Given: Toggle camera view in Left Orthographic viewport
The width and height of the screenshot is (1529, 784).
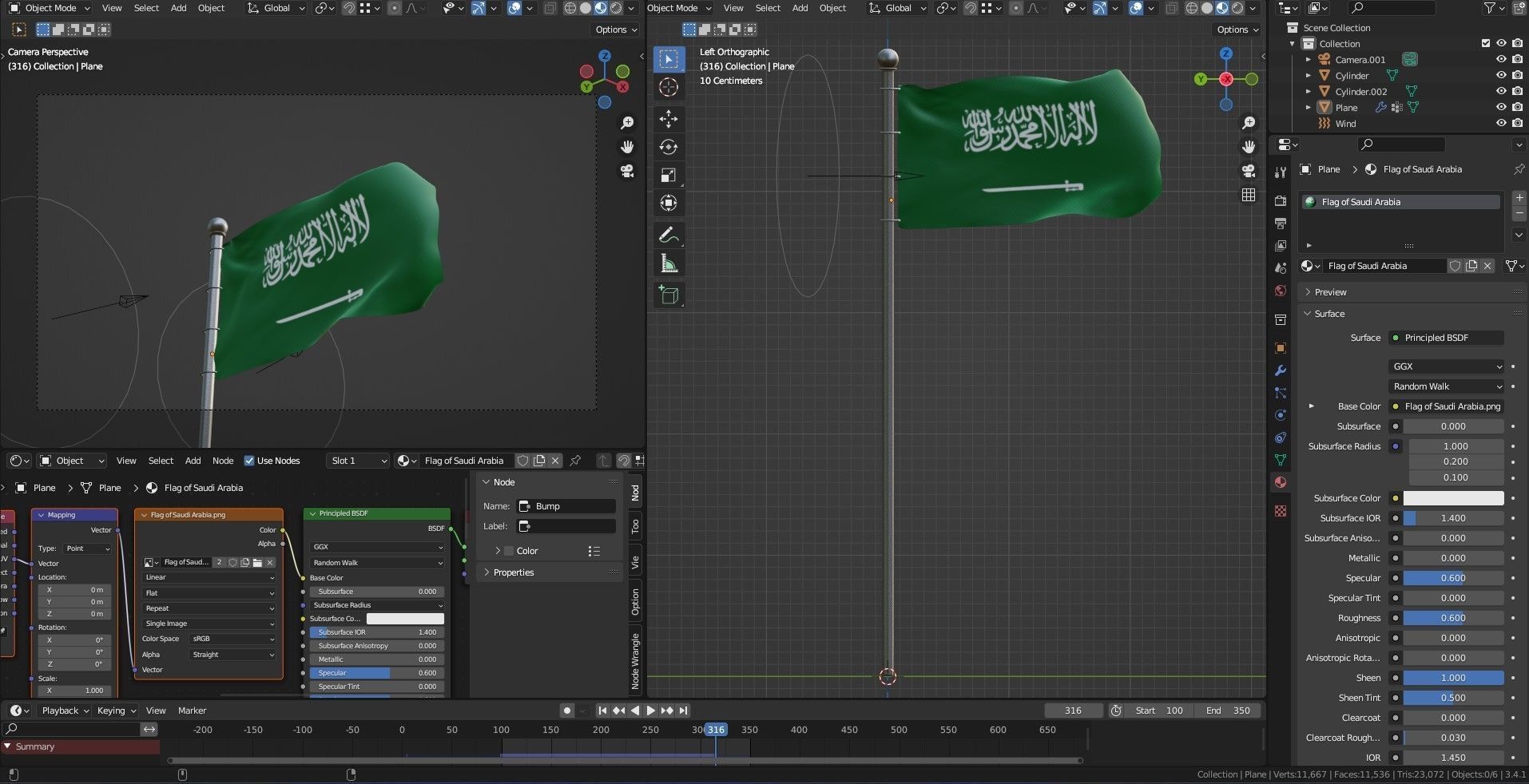Looking at the screenshot, I should [1249, 171].
